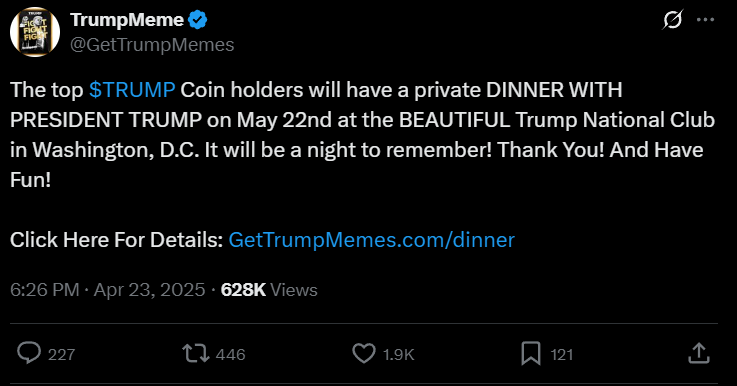
Task: Open the @GetTrumpMemes handle link
Action: click(152, 45)
